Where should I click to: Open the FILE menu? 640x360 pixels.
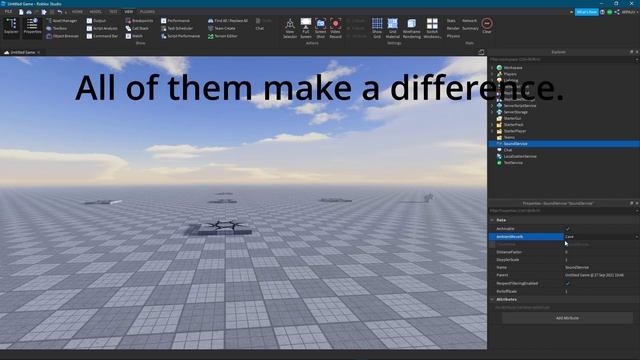click(x=8, y=12)
